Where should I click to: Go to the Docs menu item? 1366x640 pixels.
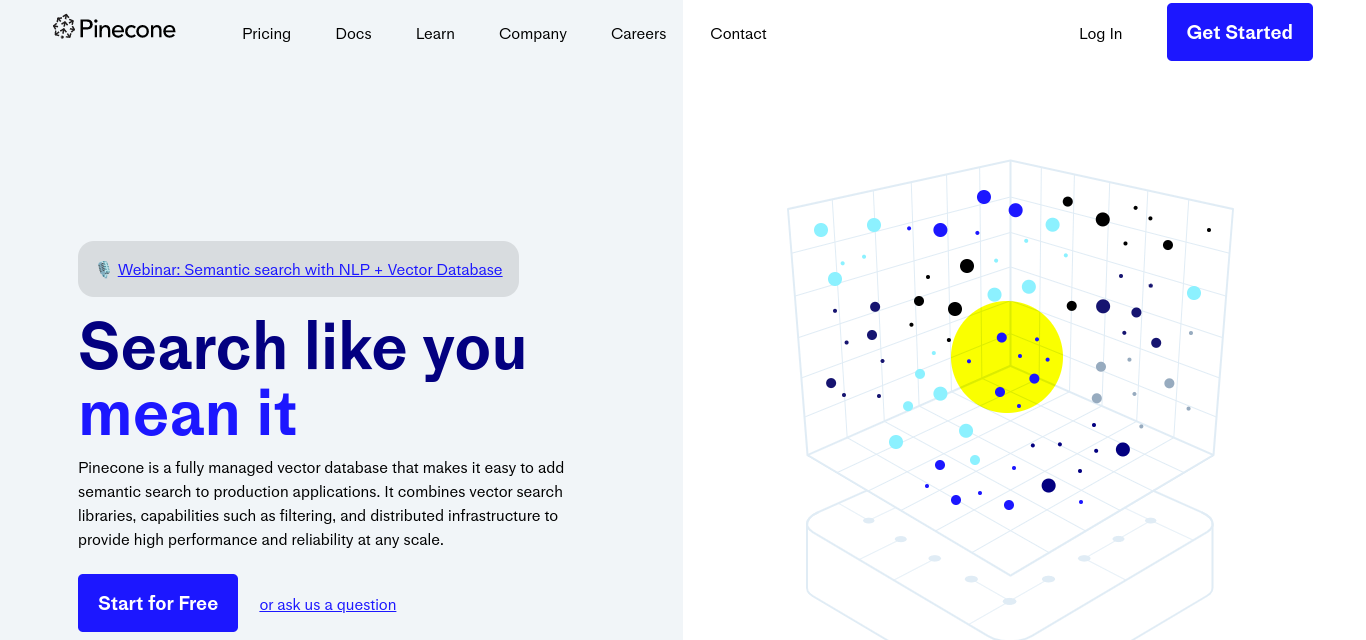tap(353, 34)
